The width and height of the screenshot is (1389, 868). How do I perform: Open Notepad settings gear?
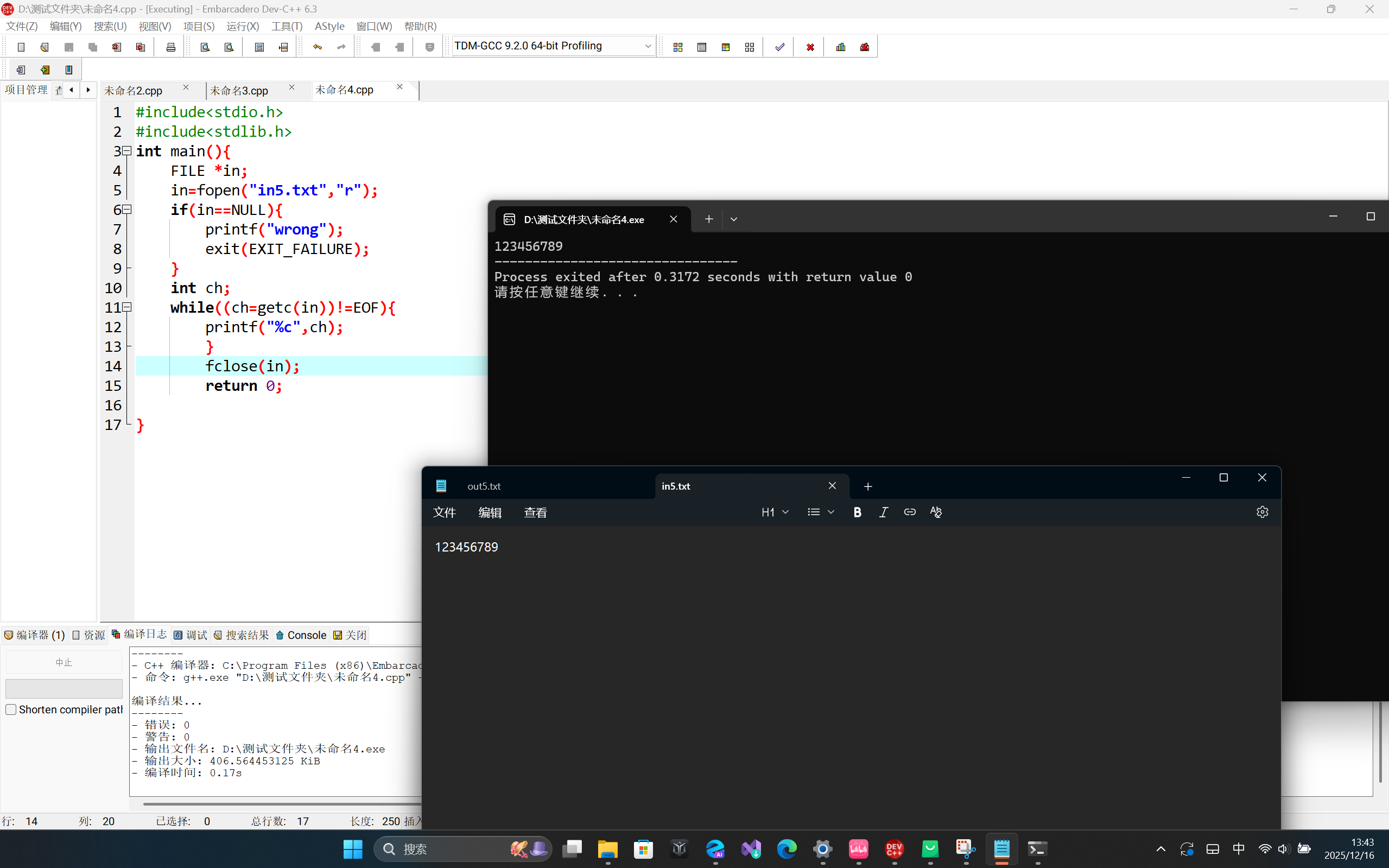(x=1261, y=512)
